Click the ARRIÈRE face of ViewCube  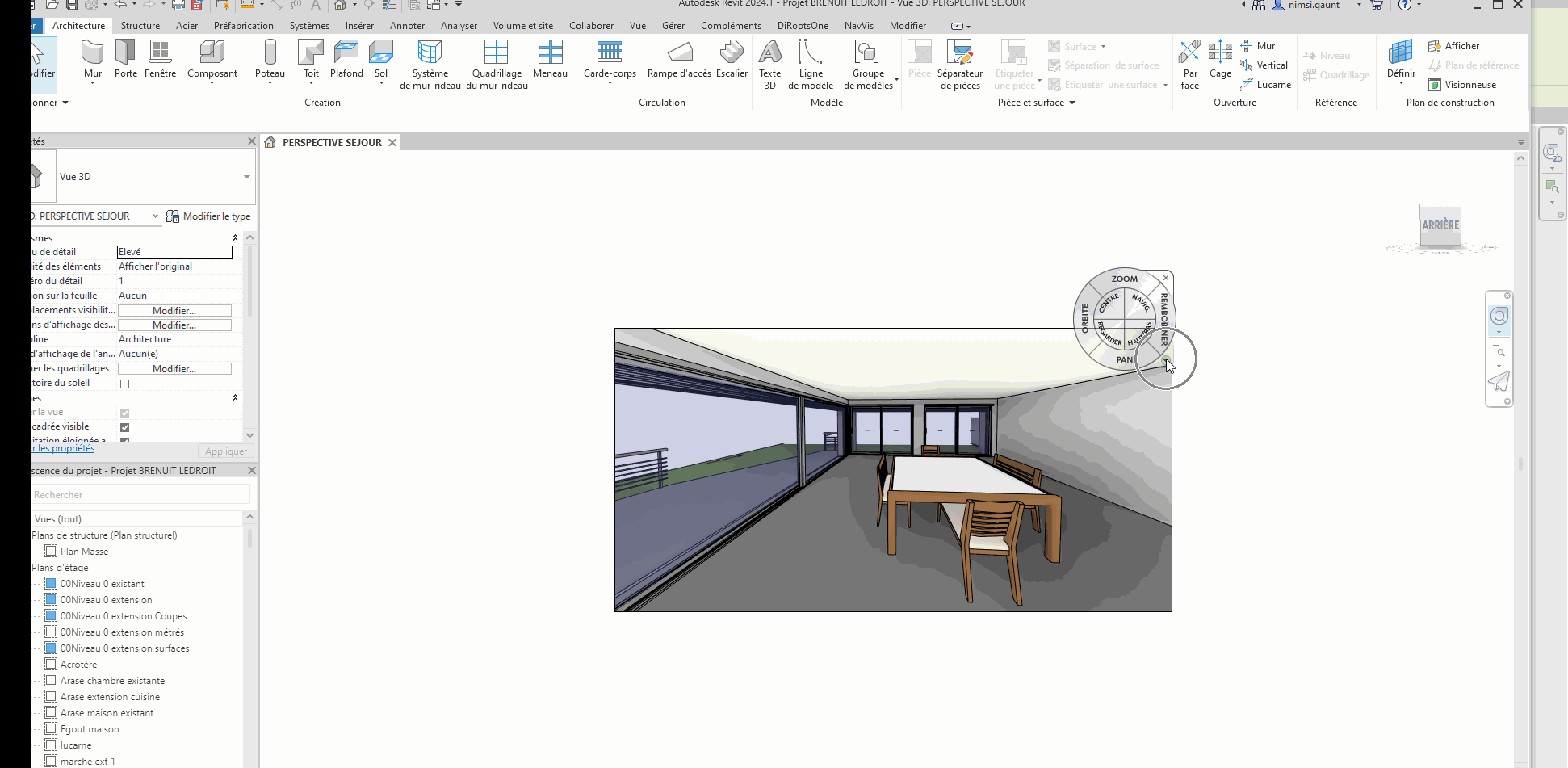pyautogui.click(x=1440, y=225)
